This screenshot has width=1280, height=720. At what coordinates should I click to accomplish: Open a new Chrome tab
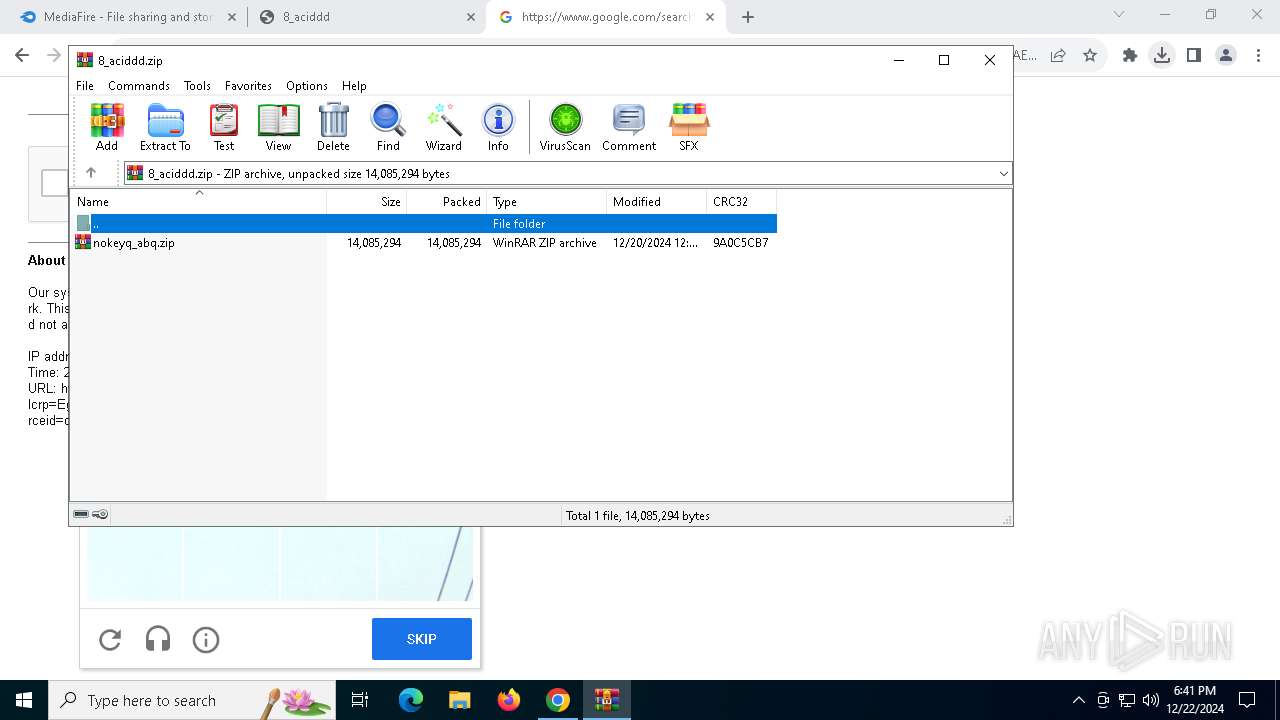(x=748, y=17)
